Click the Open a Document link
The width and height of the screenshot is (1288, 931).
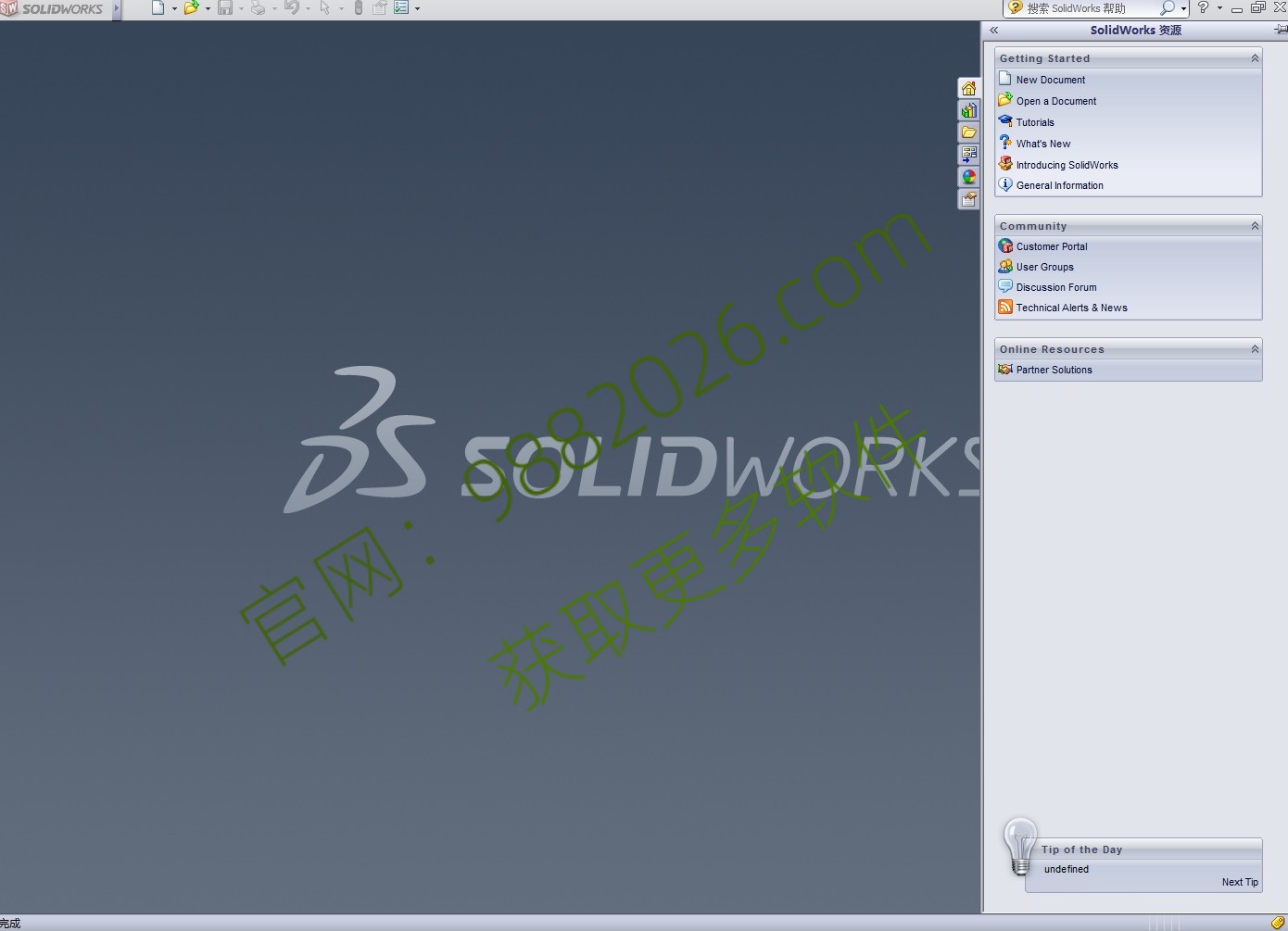click(1055, 101)
